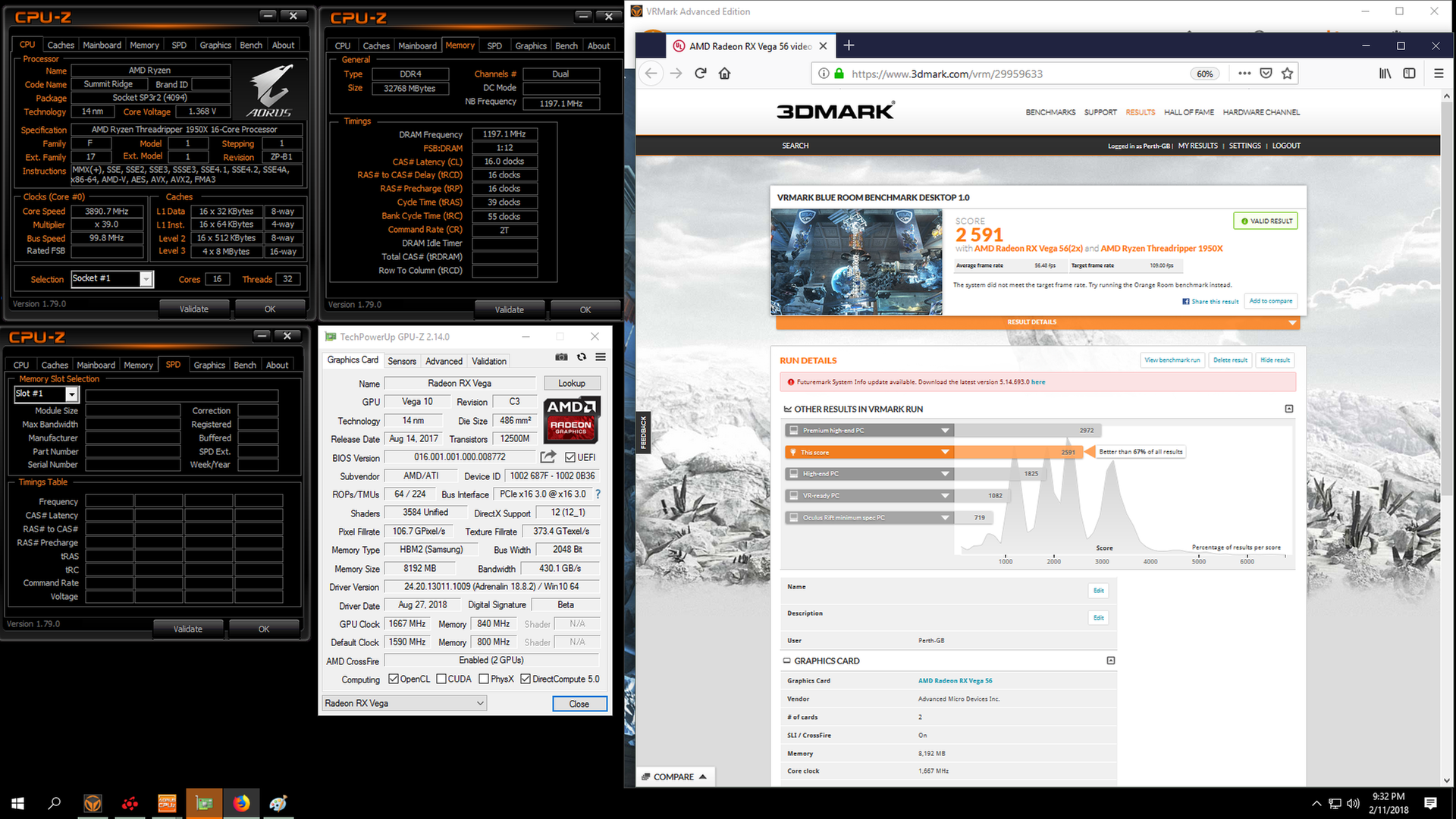This screenshot has height=819, width=1456.
Task: Click GPU-Z screenshot camera icon
Action: (x=561, y=357)
